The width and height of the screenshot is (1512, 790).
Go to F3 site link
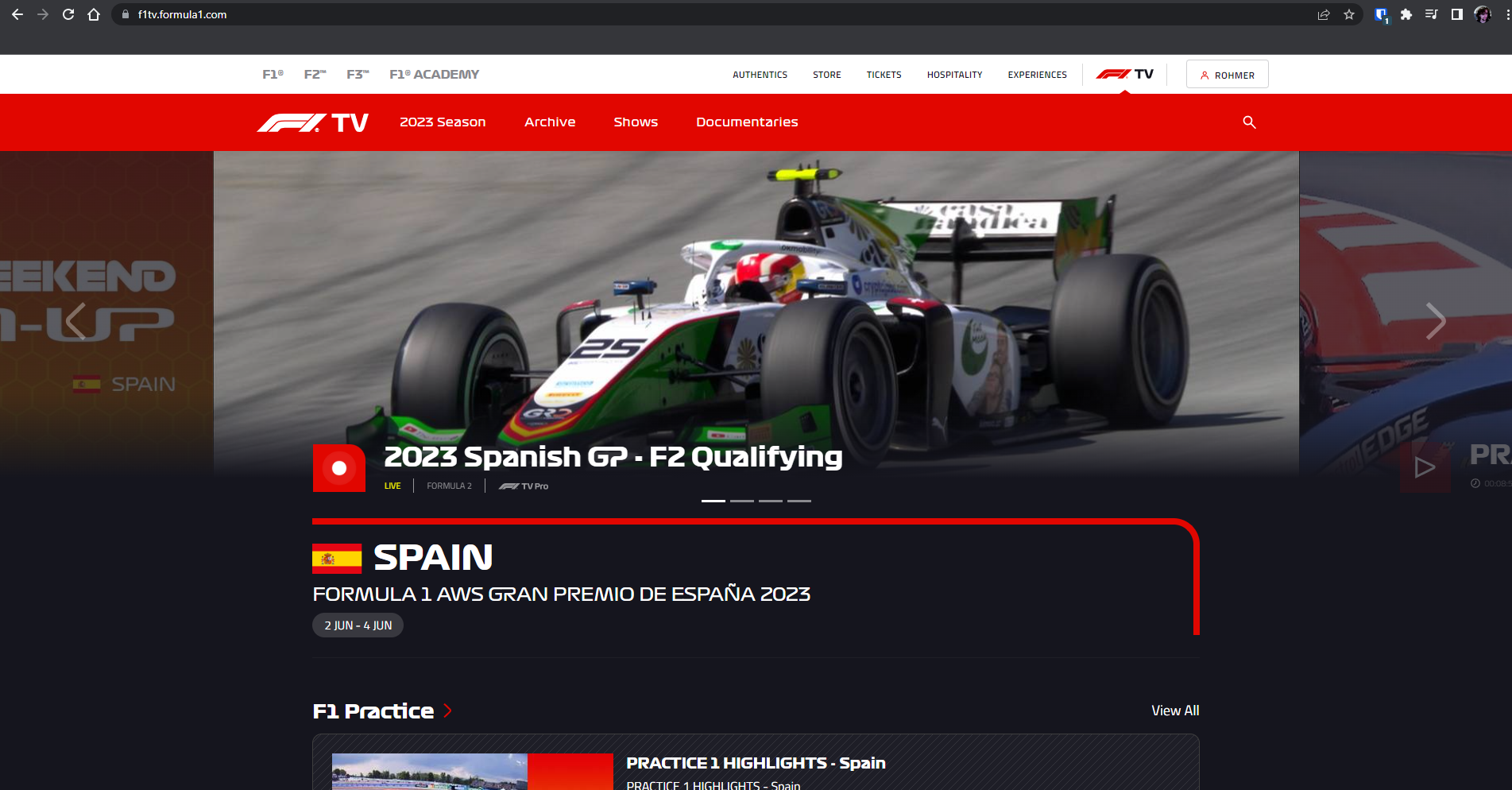click(x=358, y=74)
